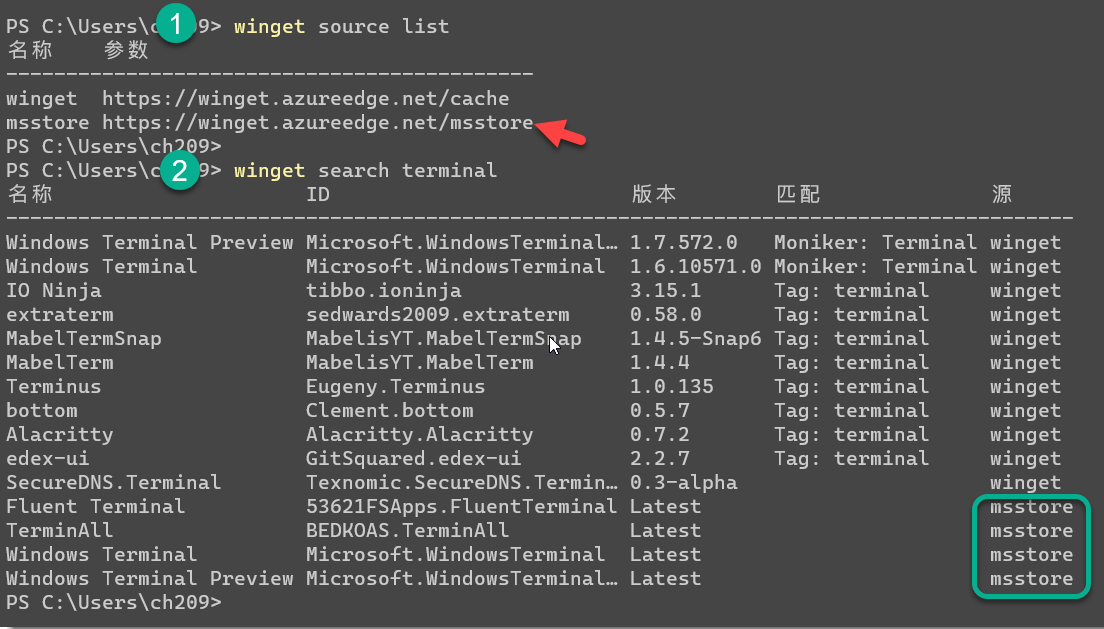Click "名称" header above the source list
Viewport: 1104px width, 629px height.
click(30, 50)
